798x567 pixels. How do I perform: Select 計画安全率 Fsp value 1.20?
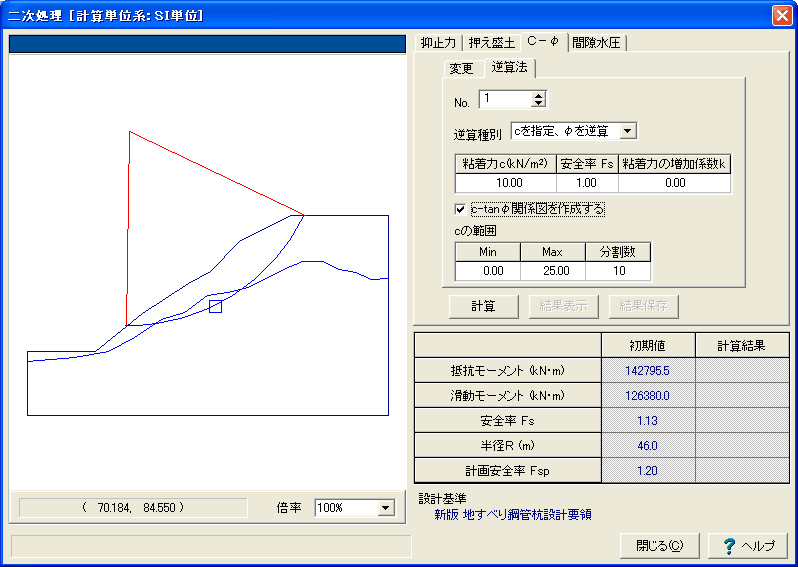(x=647, y=470)
